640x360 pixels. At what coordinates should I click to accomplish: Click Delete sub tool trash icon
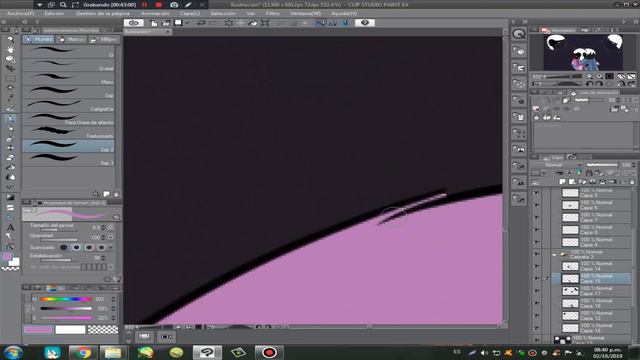116,194
